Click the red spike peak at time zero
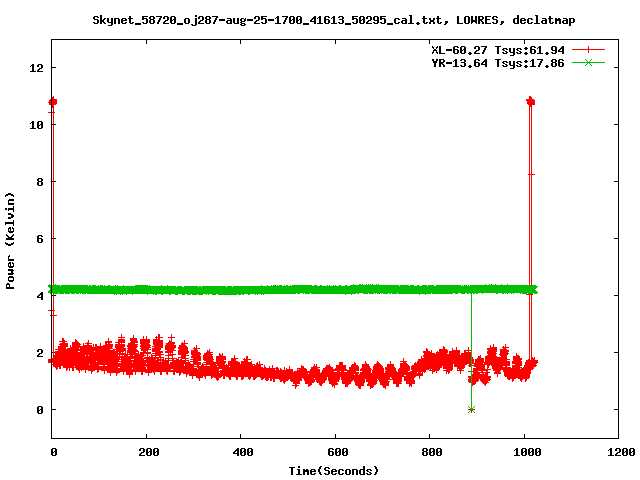 53,101
